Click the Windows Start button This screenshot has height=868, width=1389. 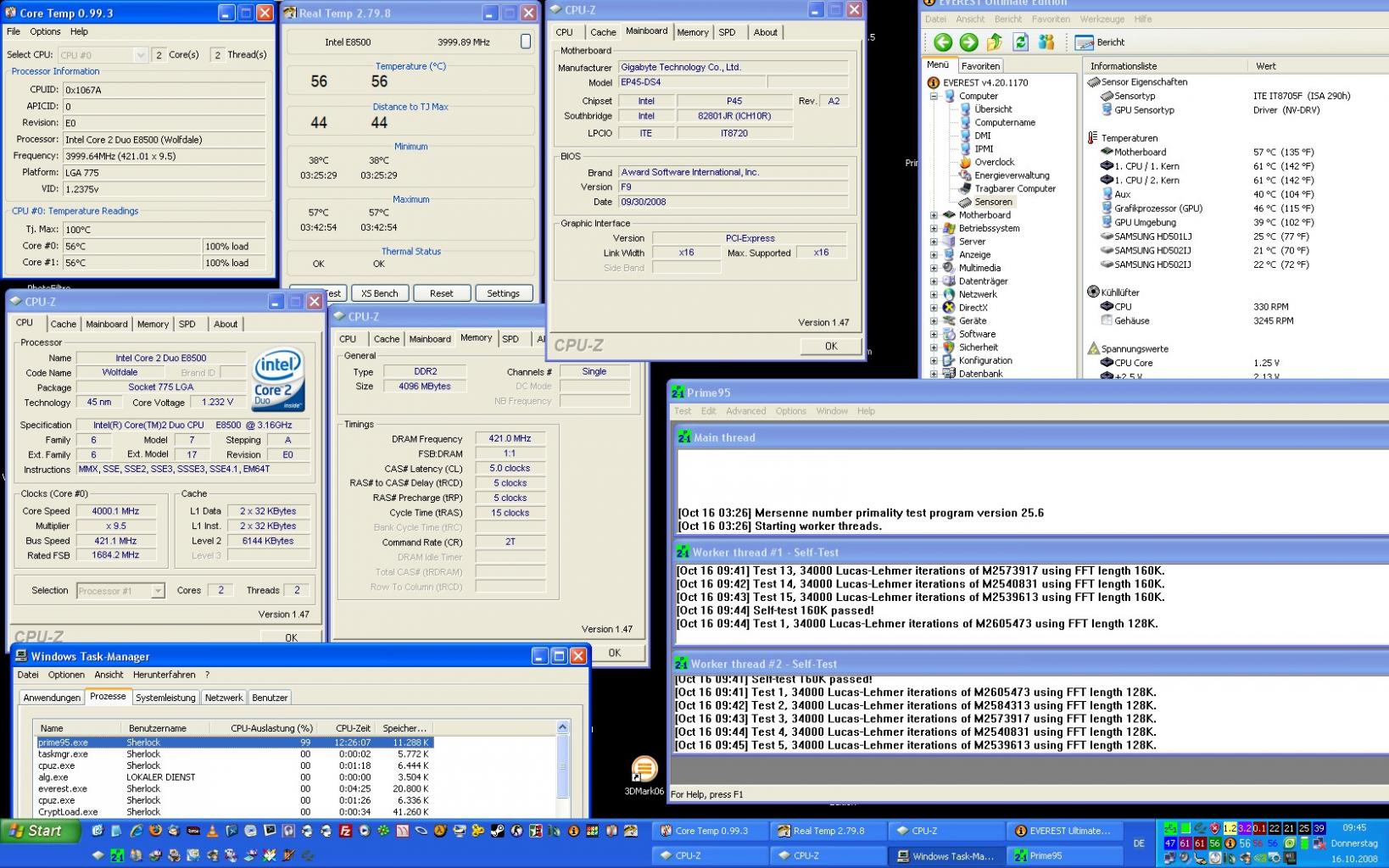pyautogui.click(x=41, y=831)
